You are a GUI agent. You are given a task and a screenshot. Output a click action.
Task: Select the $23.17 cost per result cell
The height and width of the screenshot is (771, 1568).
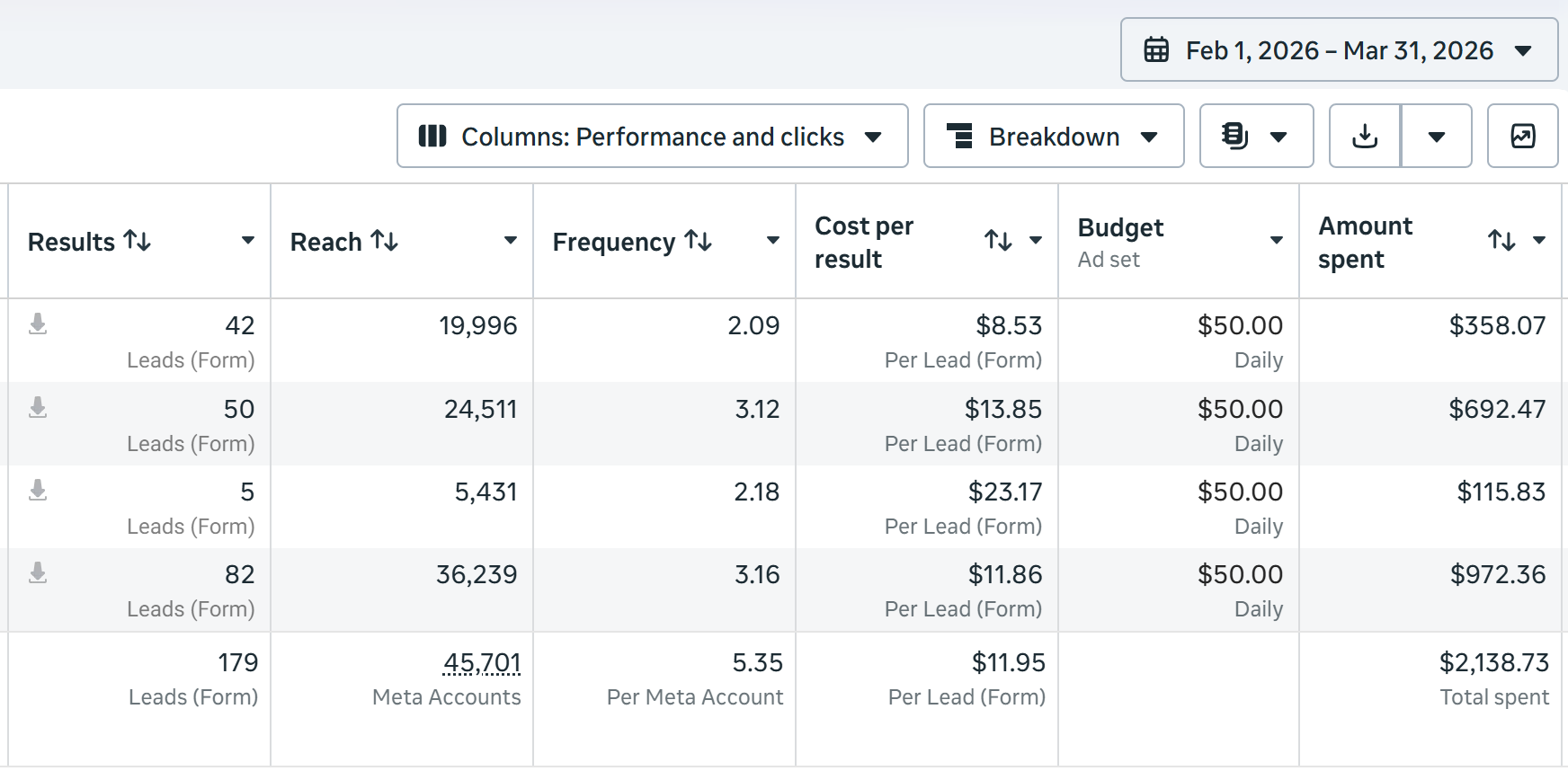(927, 507)
